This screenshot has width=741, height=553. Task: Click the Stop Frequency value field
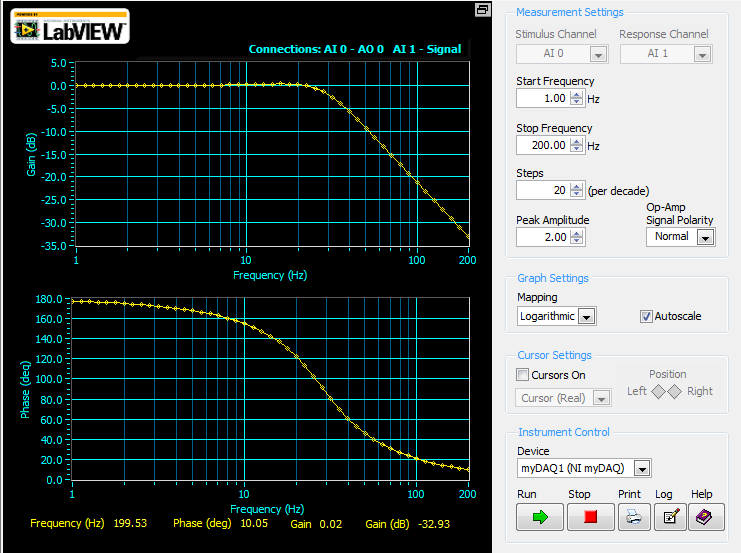pos(543,145)
